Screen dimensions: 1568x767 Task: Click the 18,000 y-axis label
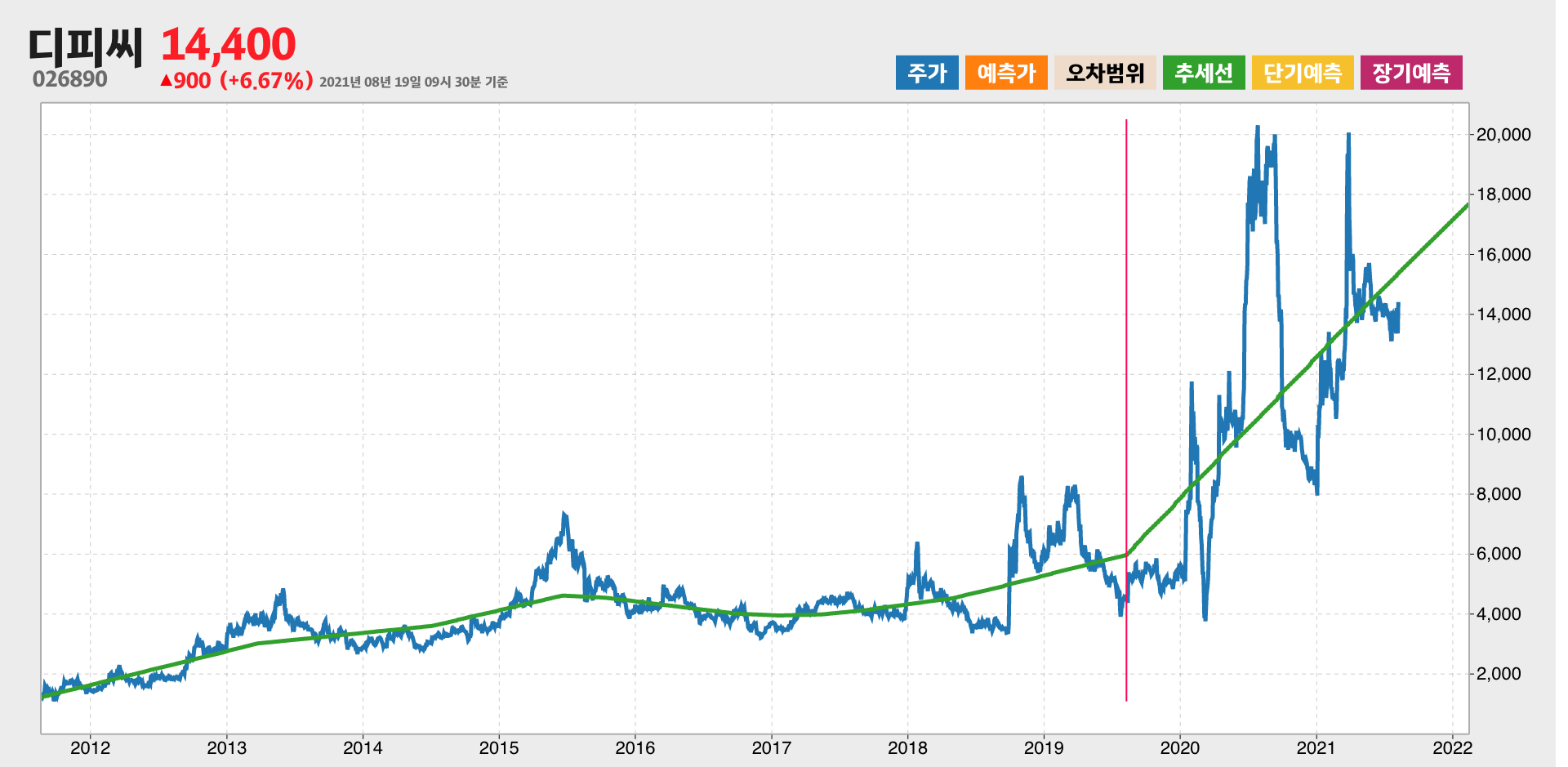pyautogui.click(x=1503, y=194)
